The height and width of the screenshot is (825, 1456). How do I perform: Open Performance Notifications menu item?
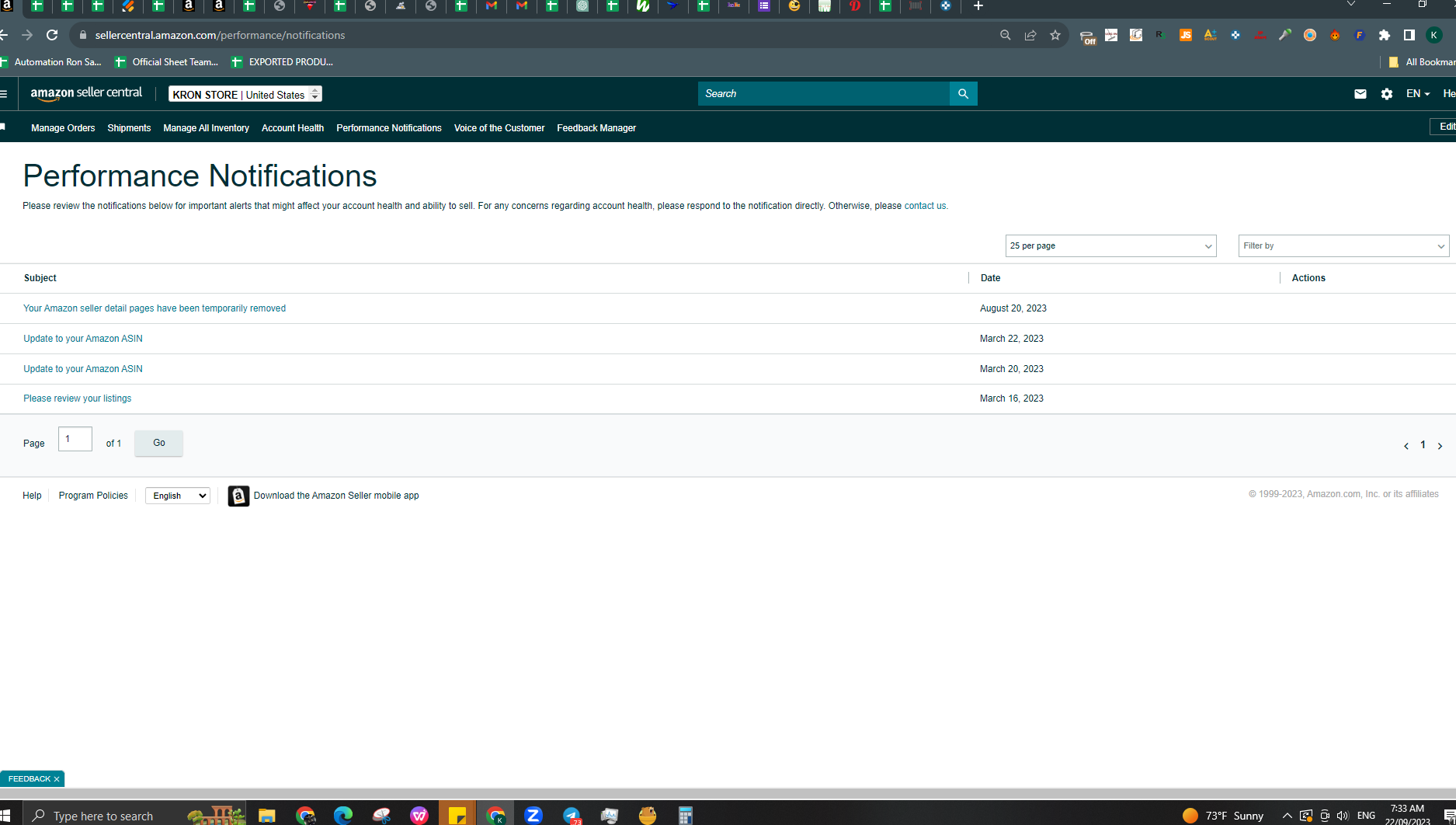[389, 128]
